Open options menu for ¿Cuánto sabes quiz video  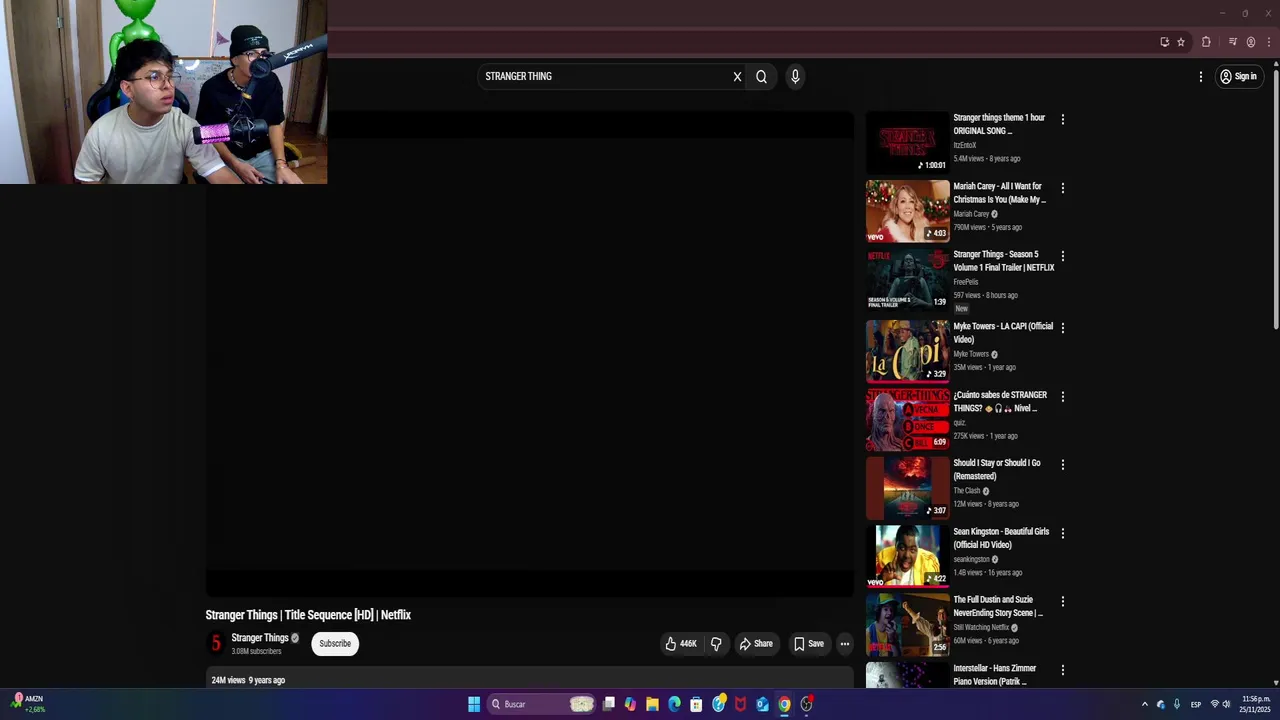1062,397
